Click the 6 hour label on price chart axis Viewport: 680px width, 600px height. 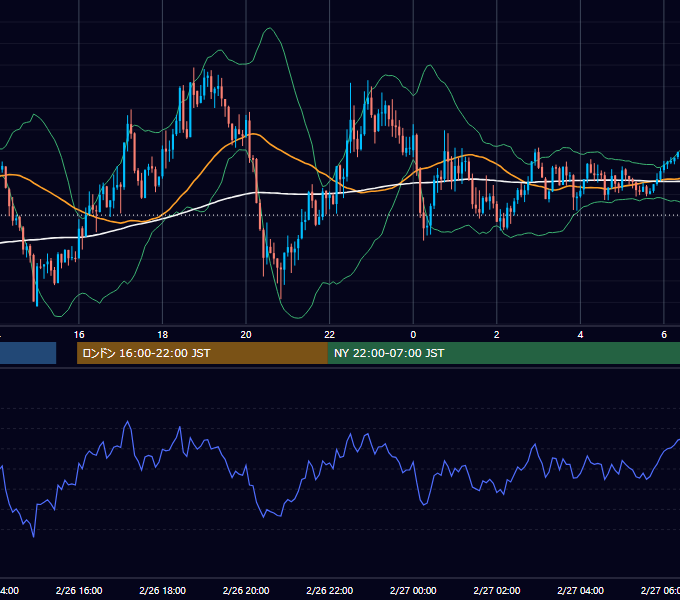(664, 335)
